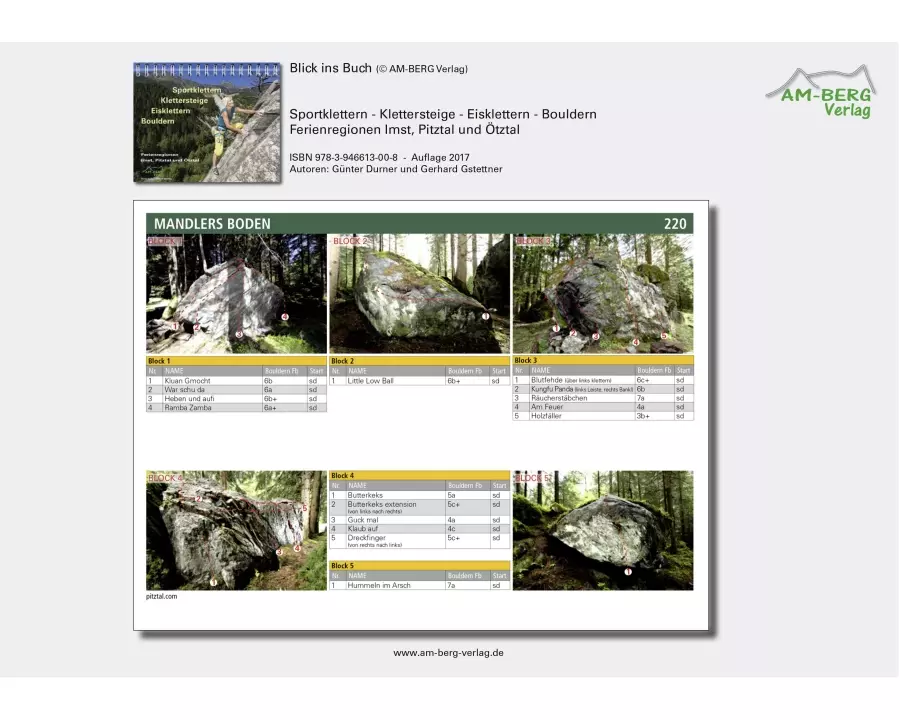This screenshot has height=720, width=900.
Task: Select the Ramba Zamba route row
Action: coord(236,408)
